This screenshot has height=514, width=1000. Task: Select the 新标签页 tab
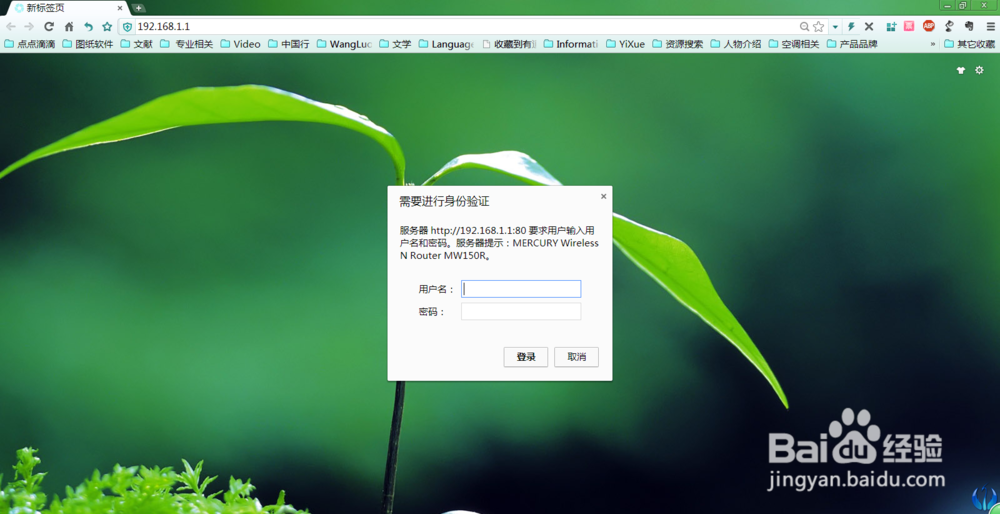pyautogui.click(x=66, y=8)
